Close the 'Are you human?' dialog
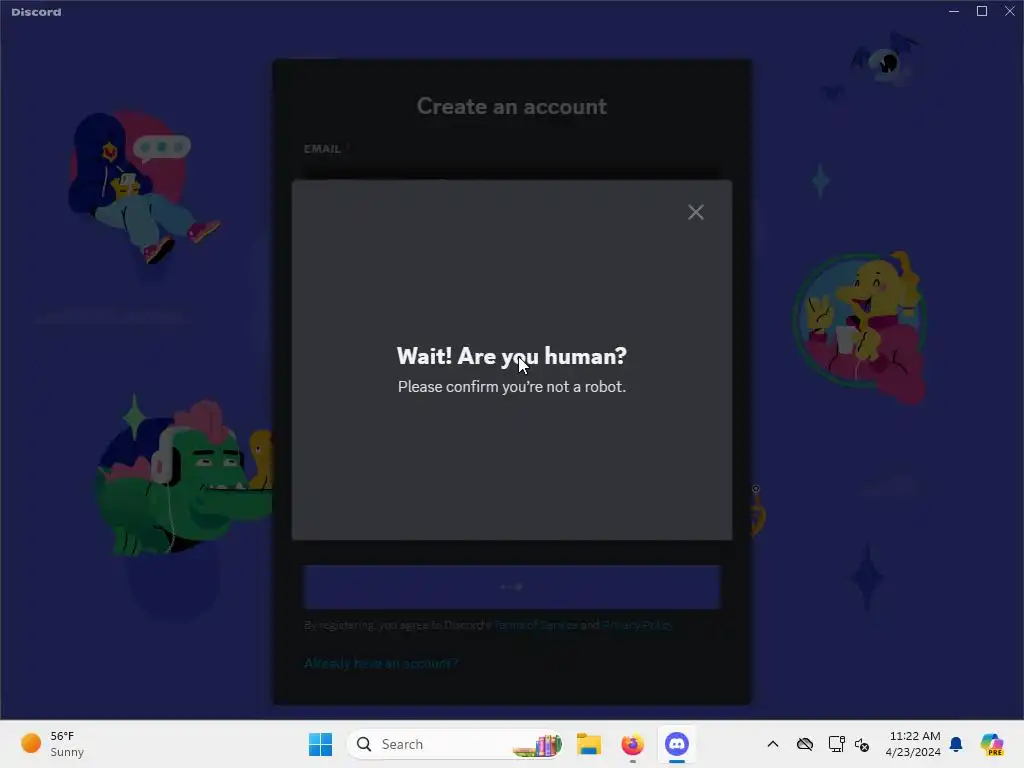 pos(696,212)
